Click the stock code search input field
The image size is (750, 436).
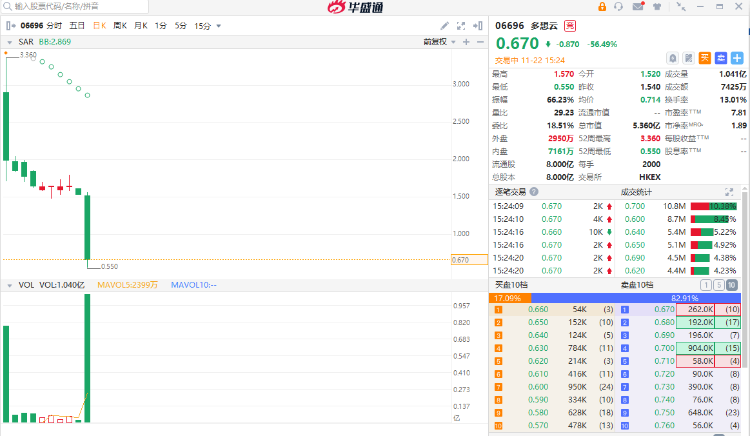[x=60, y=6]
